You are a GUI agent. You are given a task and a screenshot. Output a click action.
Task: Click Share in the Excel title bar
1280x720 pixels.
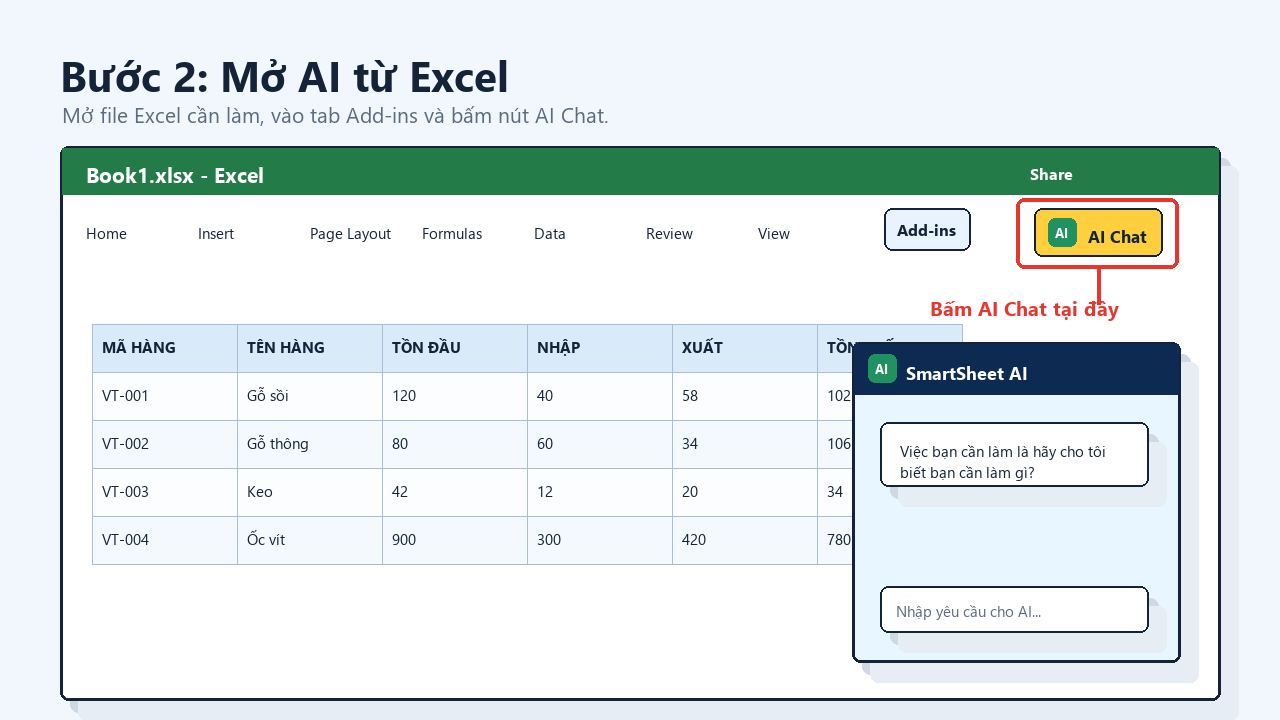click(1051, 174)
